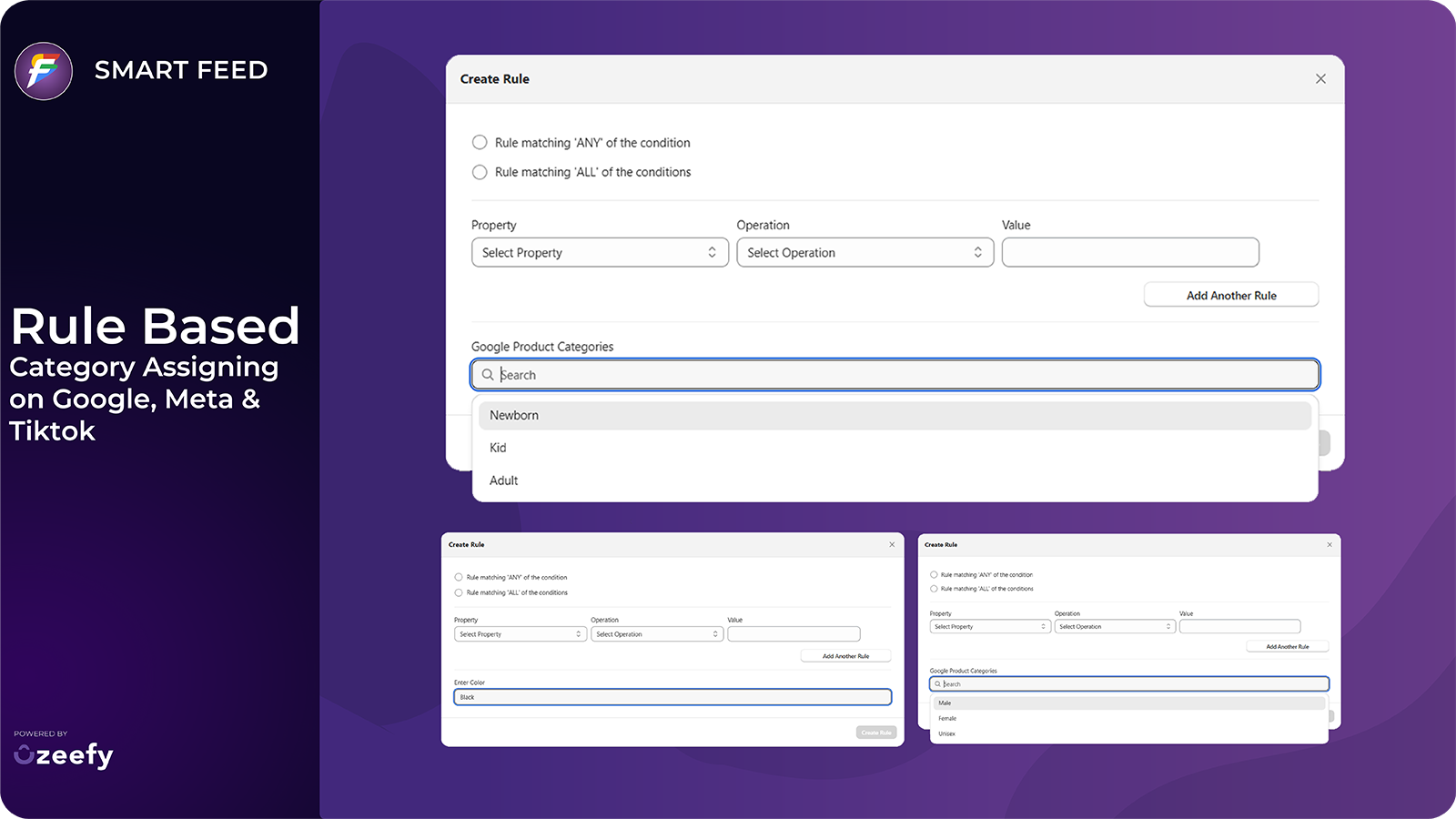Focus the Value field in Male/Female dialog
This screenshot has width=1456, height=819.
coord(1239,626)
